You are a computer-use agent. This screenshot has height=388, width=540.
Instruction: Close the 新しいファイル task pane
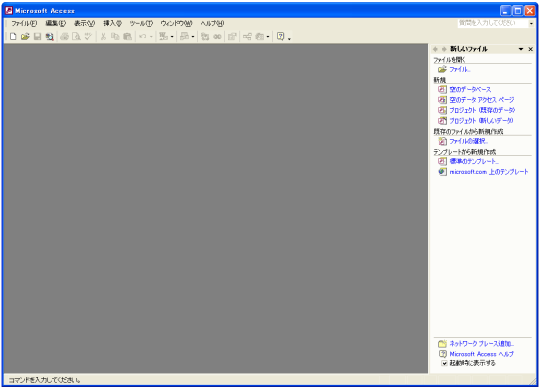coord(531,49)
